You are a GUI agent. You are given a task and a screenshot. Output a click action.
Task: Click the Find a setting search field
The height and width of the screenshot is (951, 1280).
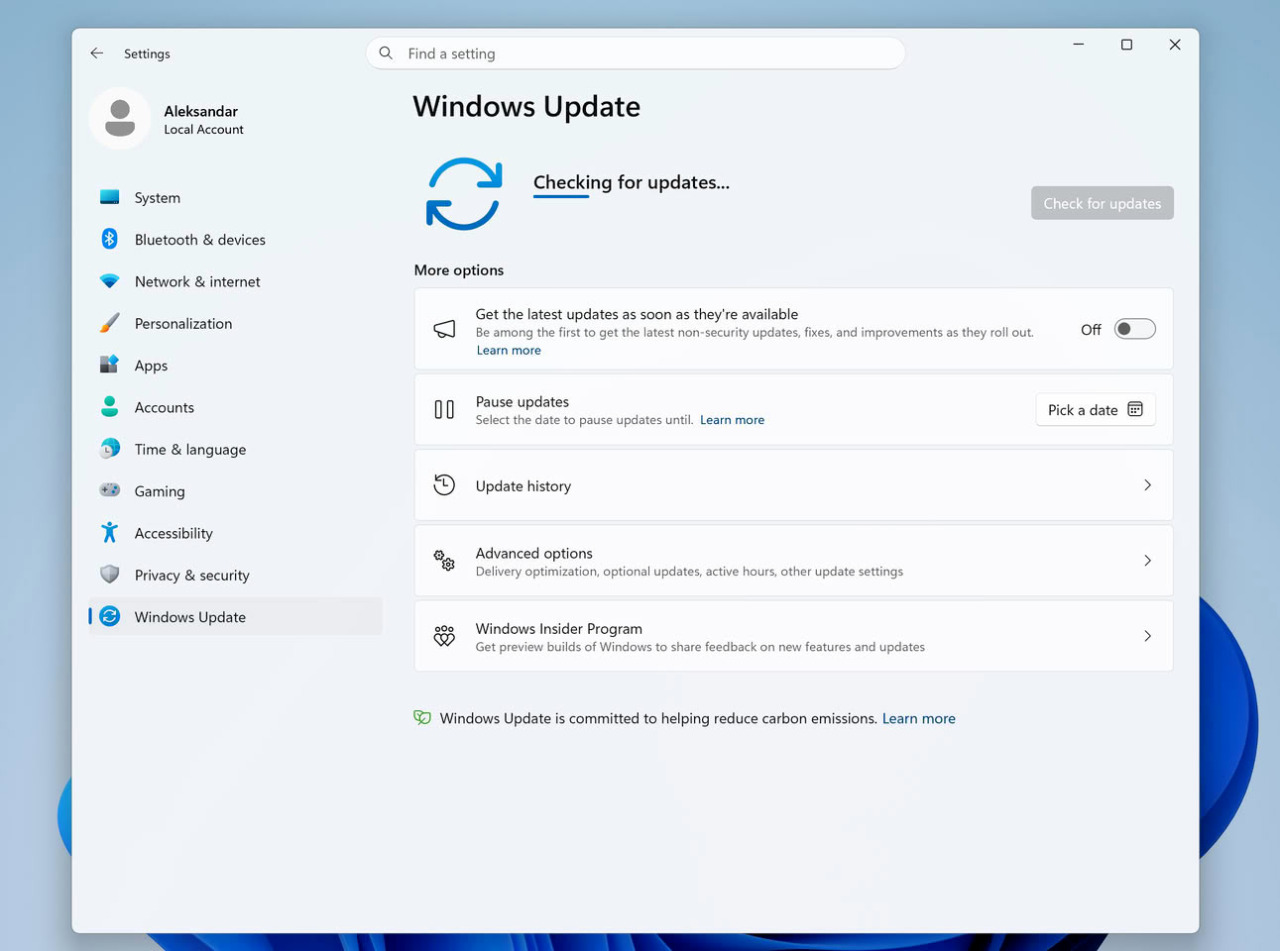(635, 53)
